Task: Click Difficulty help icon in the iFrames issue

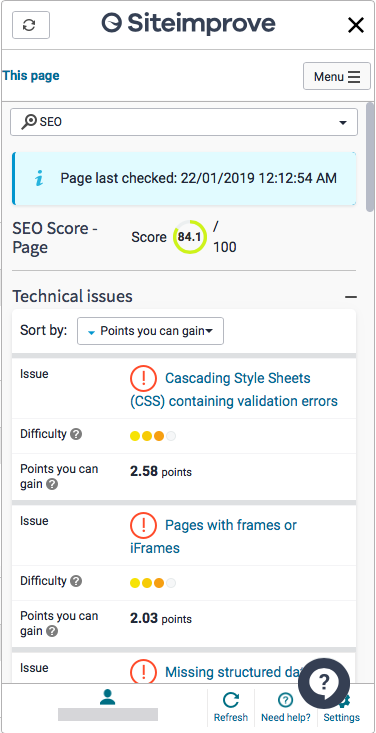Action: [76, 581]
